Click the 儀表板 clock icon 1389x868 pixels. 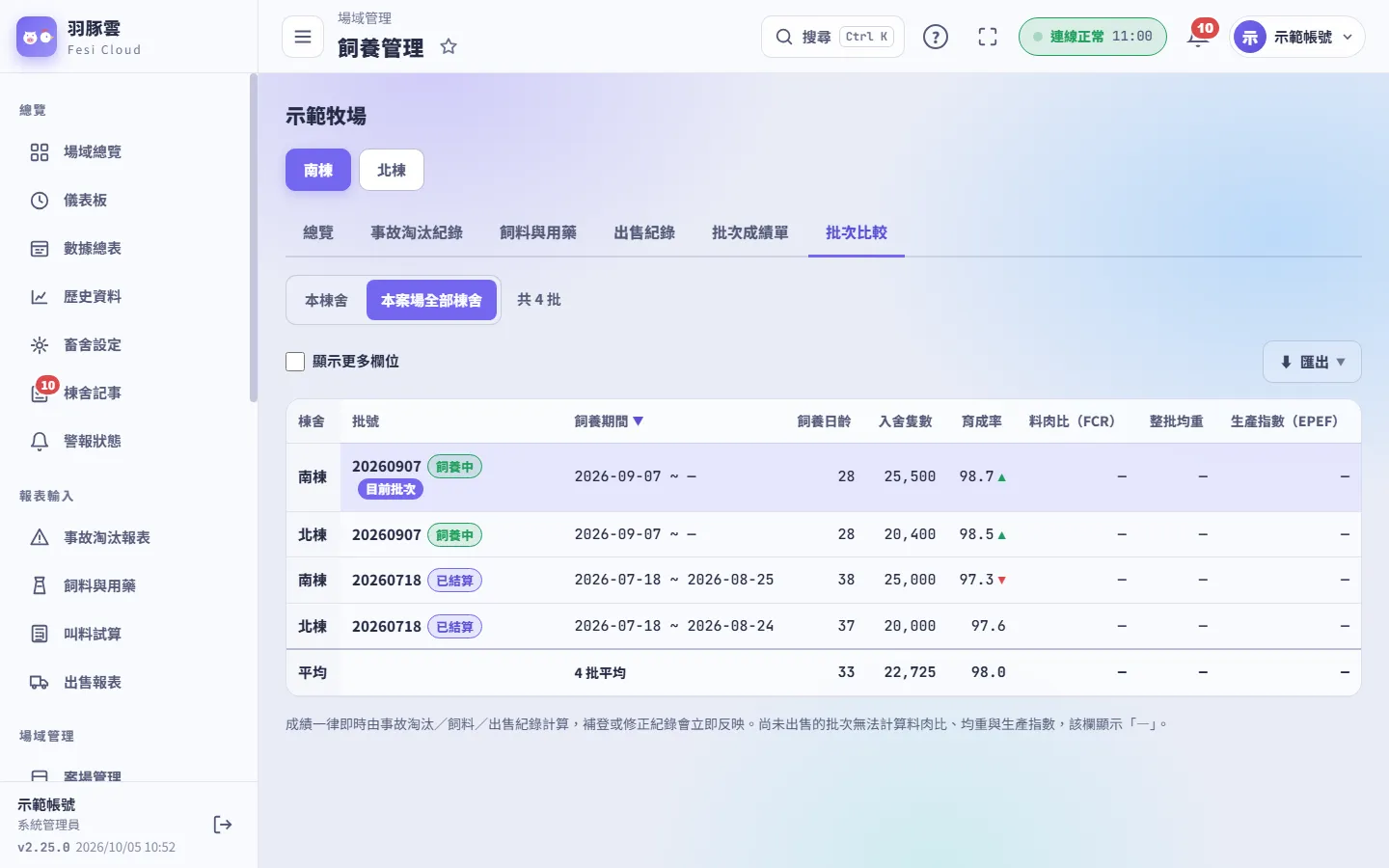coord(40,201)
